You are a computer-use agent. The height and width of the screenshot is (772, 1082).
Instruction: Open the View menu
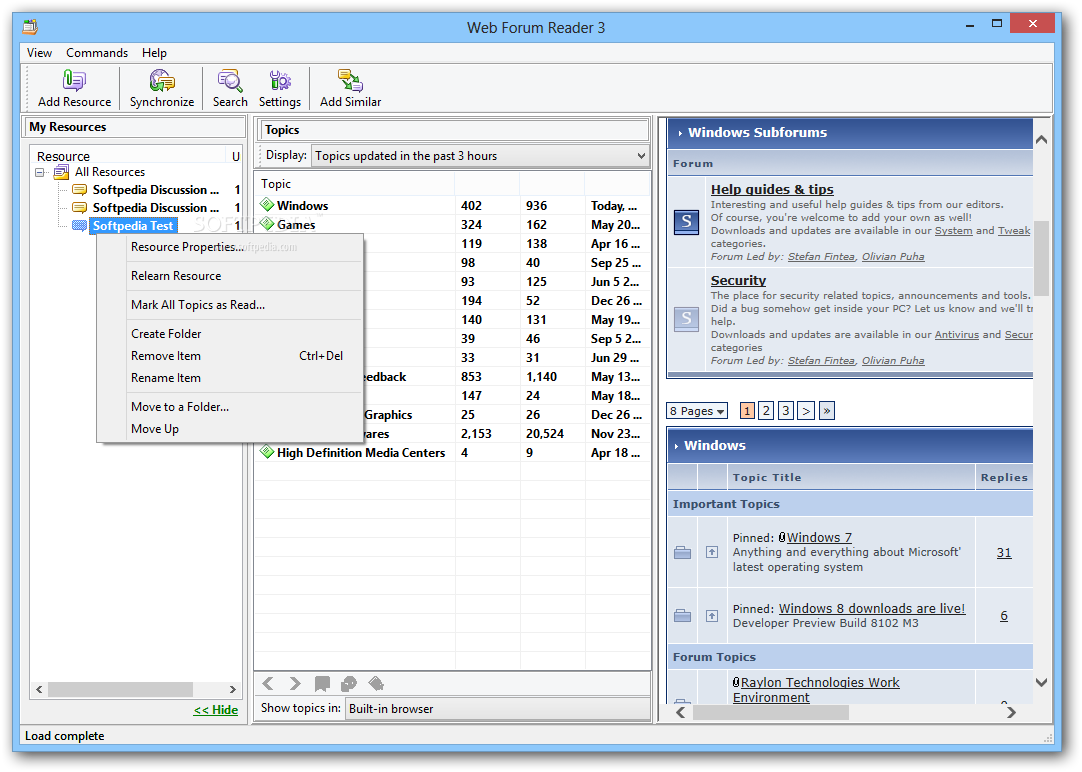pyautogui.click(x=39, y=53)
